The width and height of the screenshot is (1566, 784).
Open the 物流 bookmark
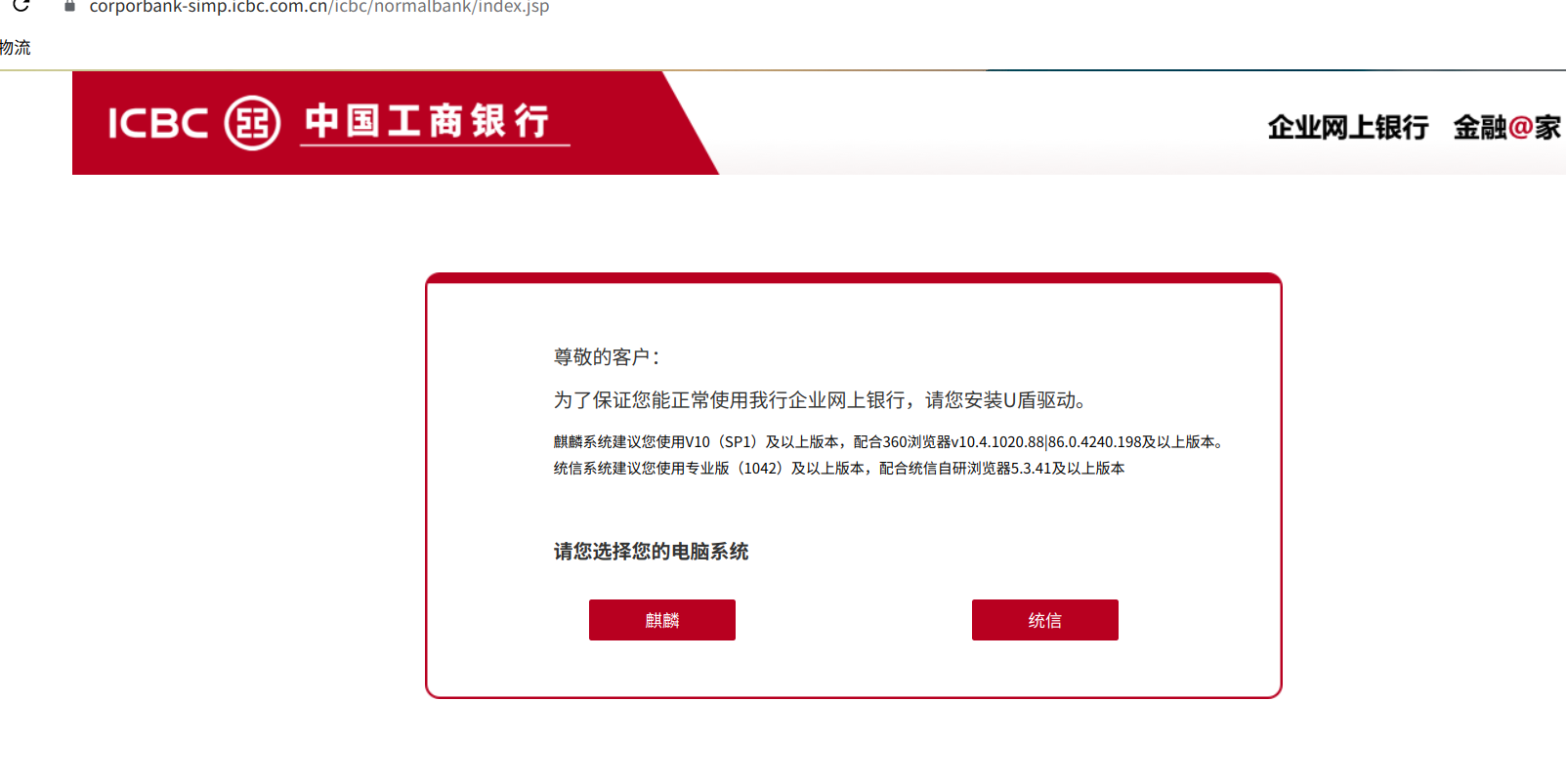click(x=15, y=48)
